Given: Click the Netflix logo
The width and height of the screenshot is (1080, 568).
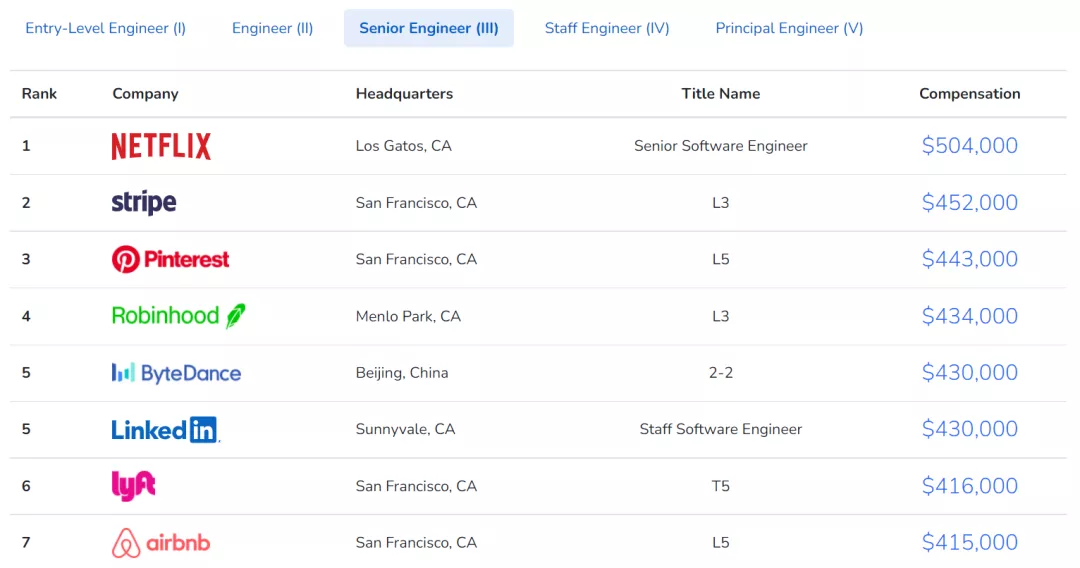Looking at the screenshot, I should [x=161, y=146].
